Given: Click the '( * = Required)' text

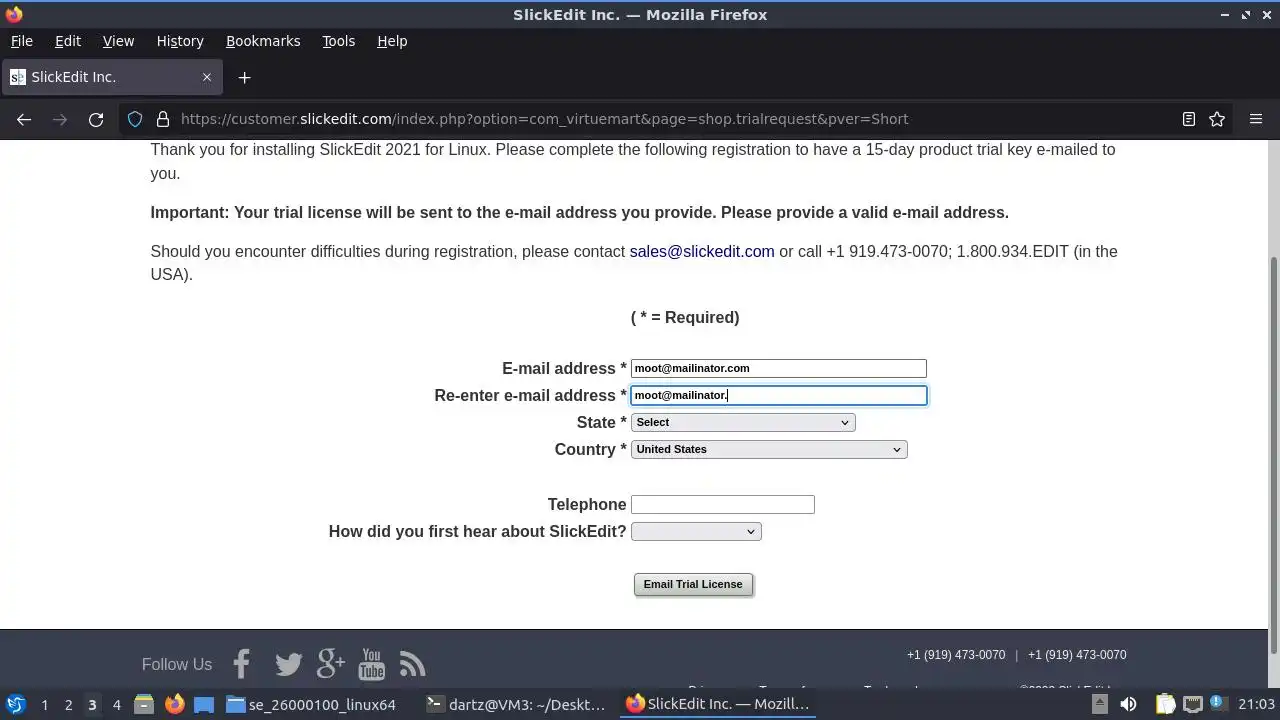Looking at the screenshot, I should 685,317.
